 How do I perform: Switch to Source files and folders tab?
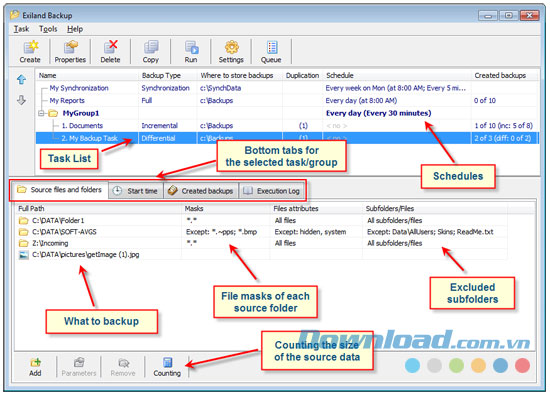click(60, 190)
